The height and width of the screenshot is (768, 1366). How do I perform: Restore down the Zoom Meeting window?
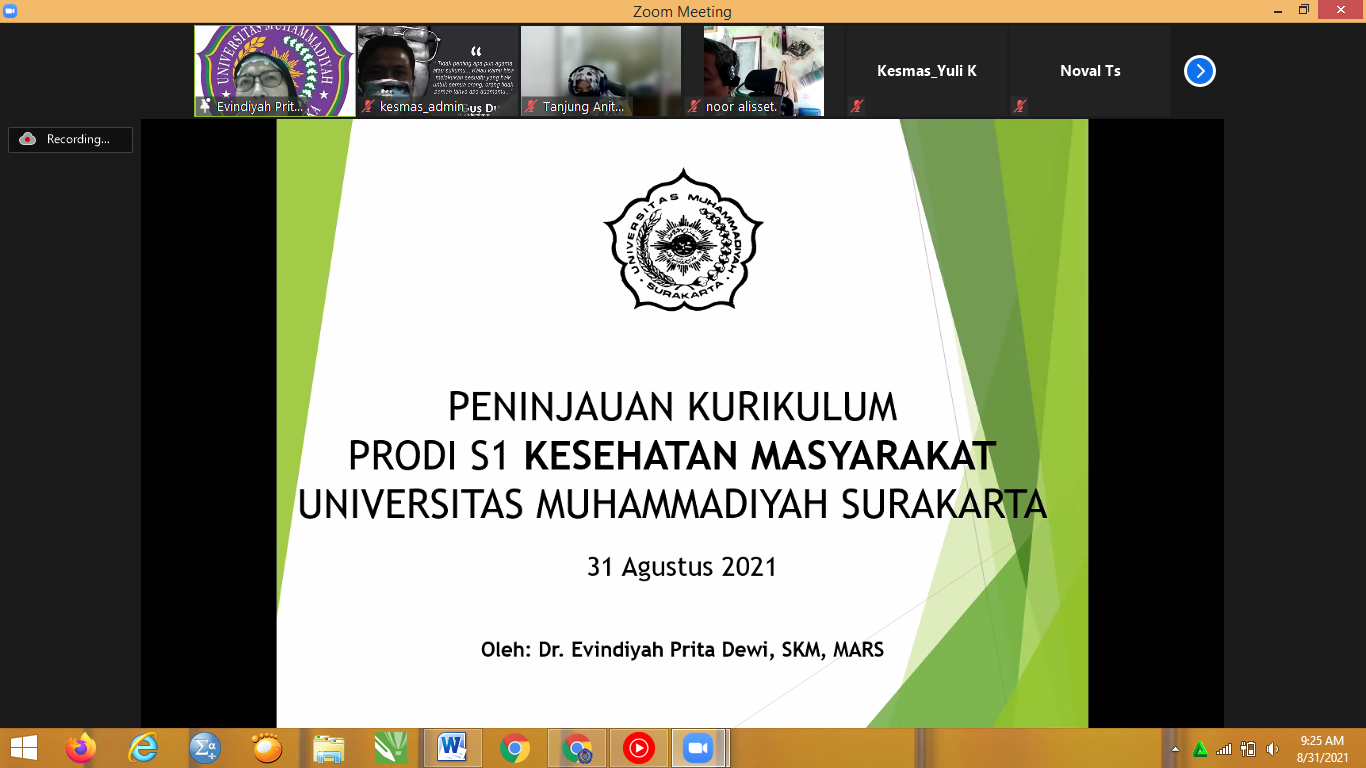pos(1303,10)
